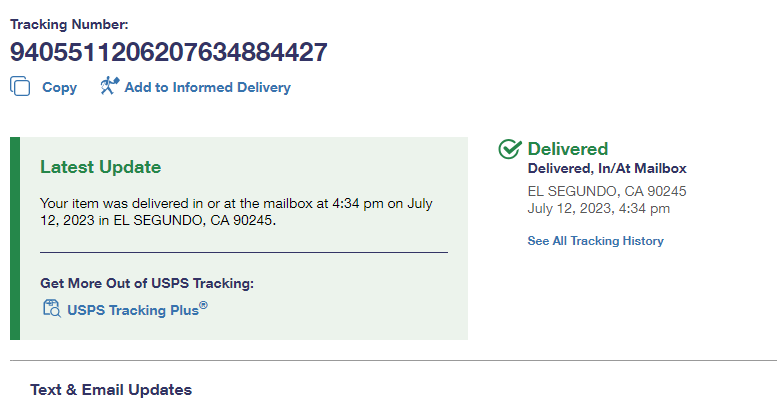Click the green Delivered status heading
777x409 pixels.
pos(567,149)
